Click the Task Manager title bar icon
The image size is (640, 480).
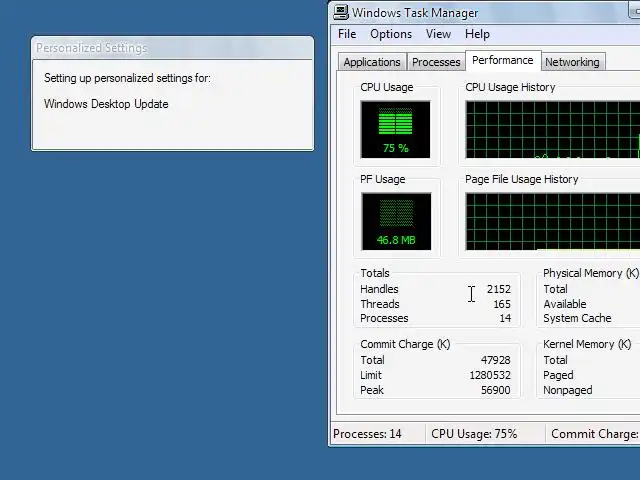coord(341,12)
